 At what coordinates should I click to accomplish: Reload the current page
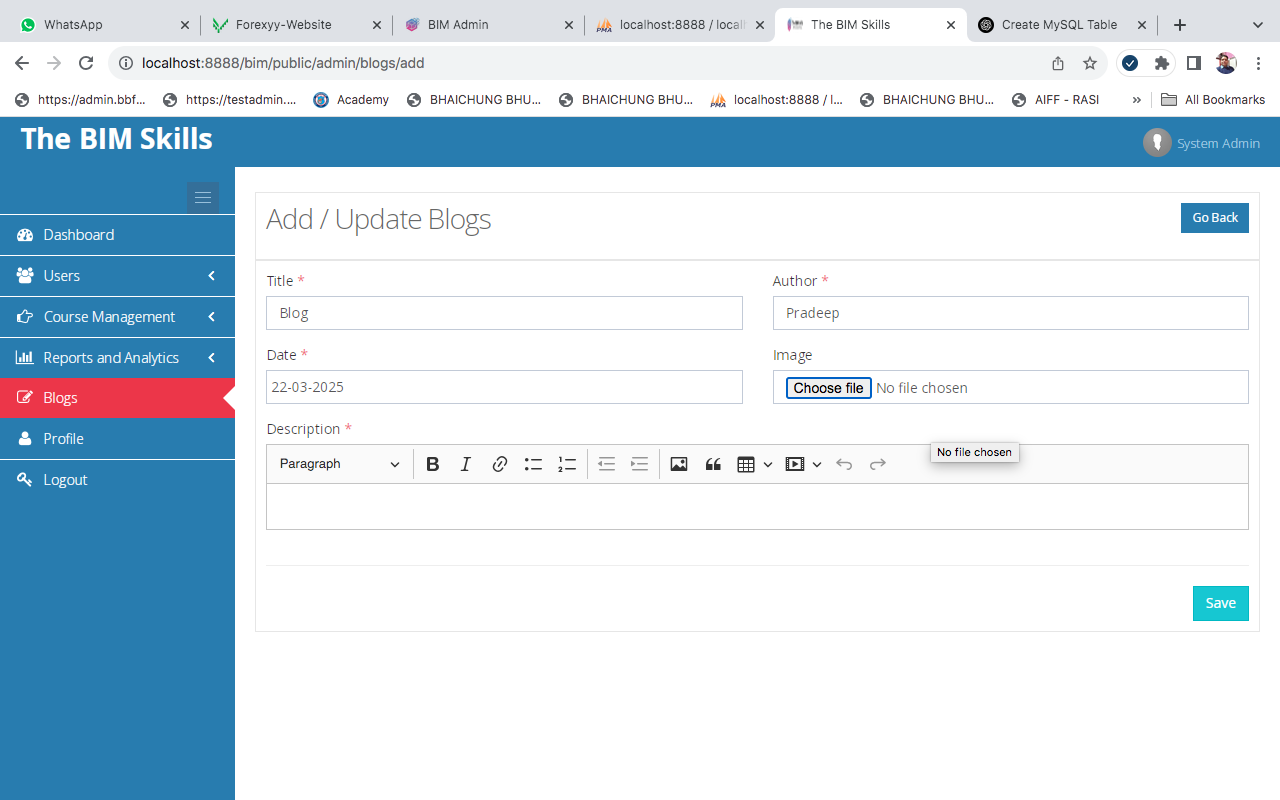coord(86,63)
